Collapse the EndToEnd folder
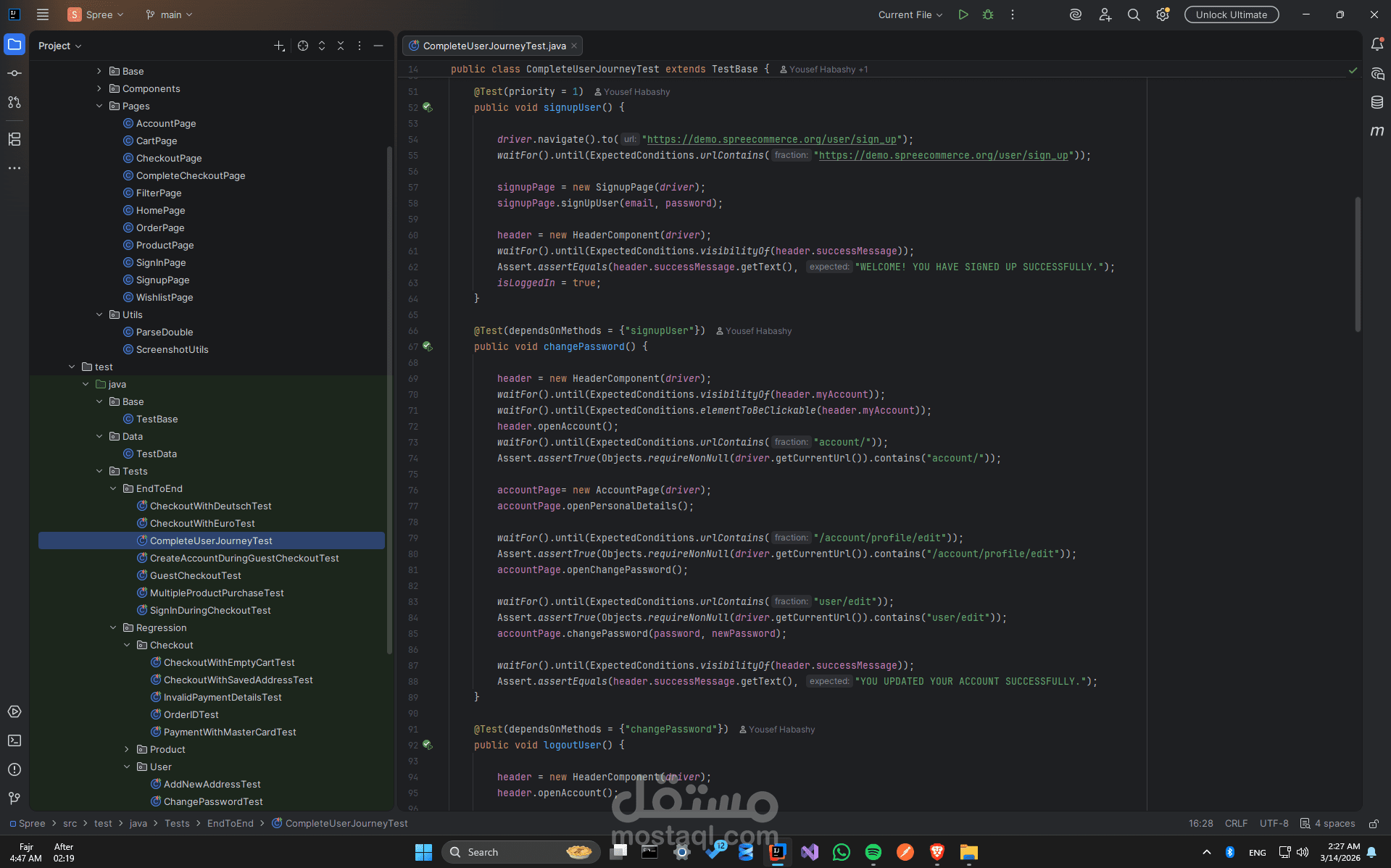The image size is (1391, 868). click(x=113, y=488)
